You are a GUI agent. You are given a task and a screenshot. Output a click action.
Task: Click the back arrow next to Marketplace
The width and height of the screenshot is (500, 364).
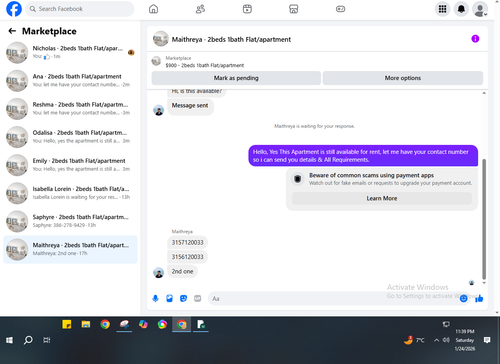click(x=12, y=31)
